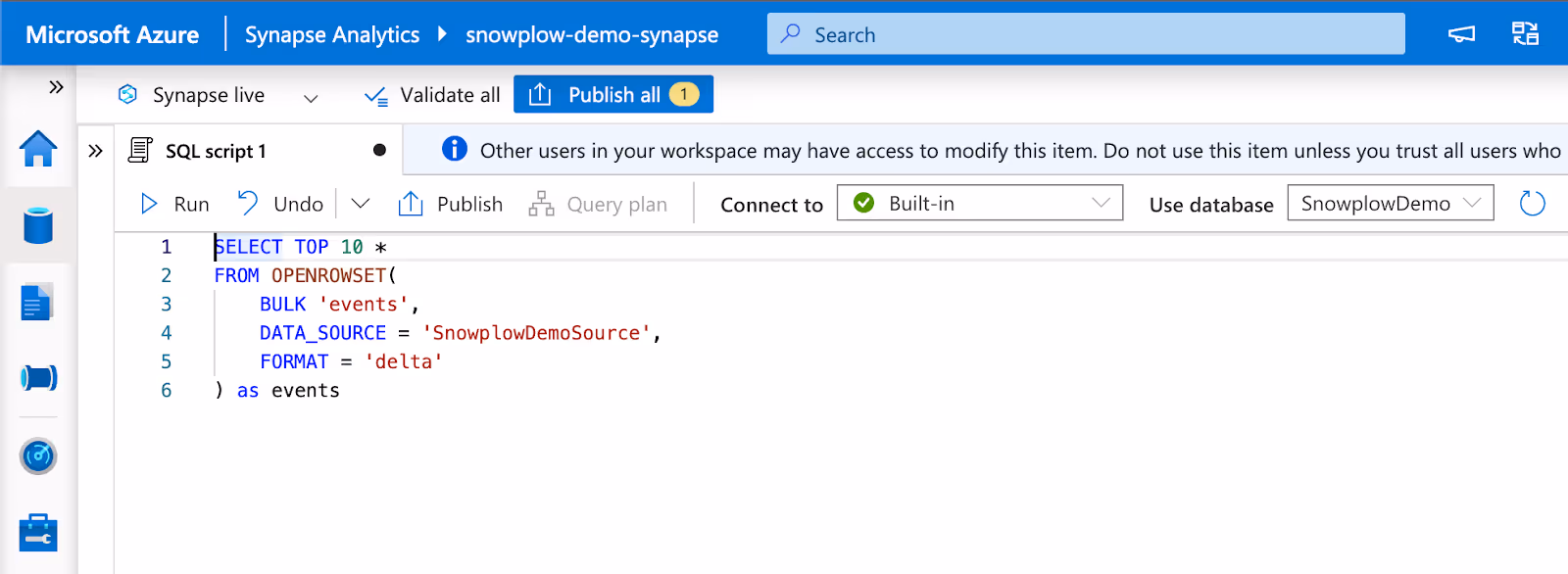Click the Synapse live mode icon
The height and width of the screenshot is (574, 1568).
coord(127,94)
